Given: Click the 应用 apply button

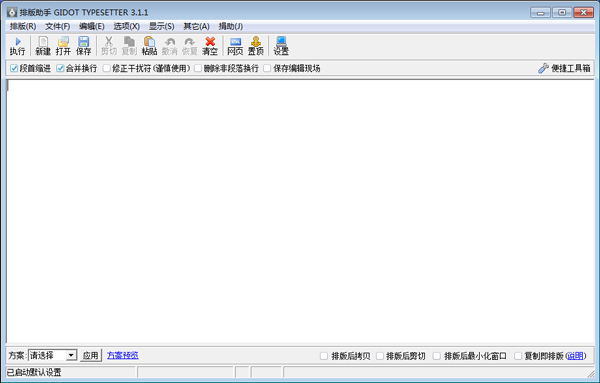Looking at the screenshot, I should (x=91, y=355).
